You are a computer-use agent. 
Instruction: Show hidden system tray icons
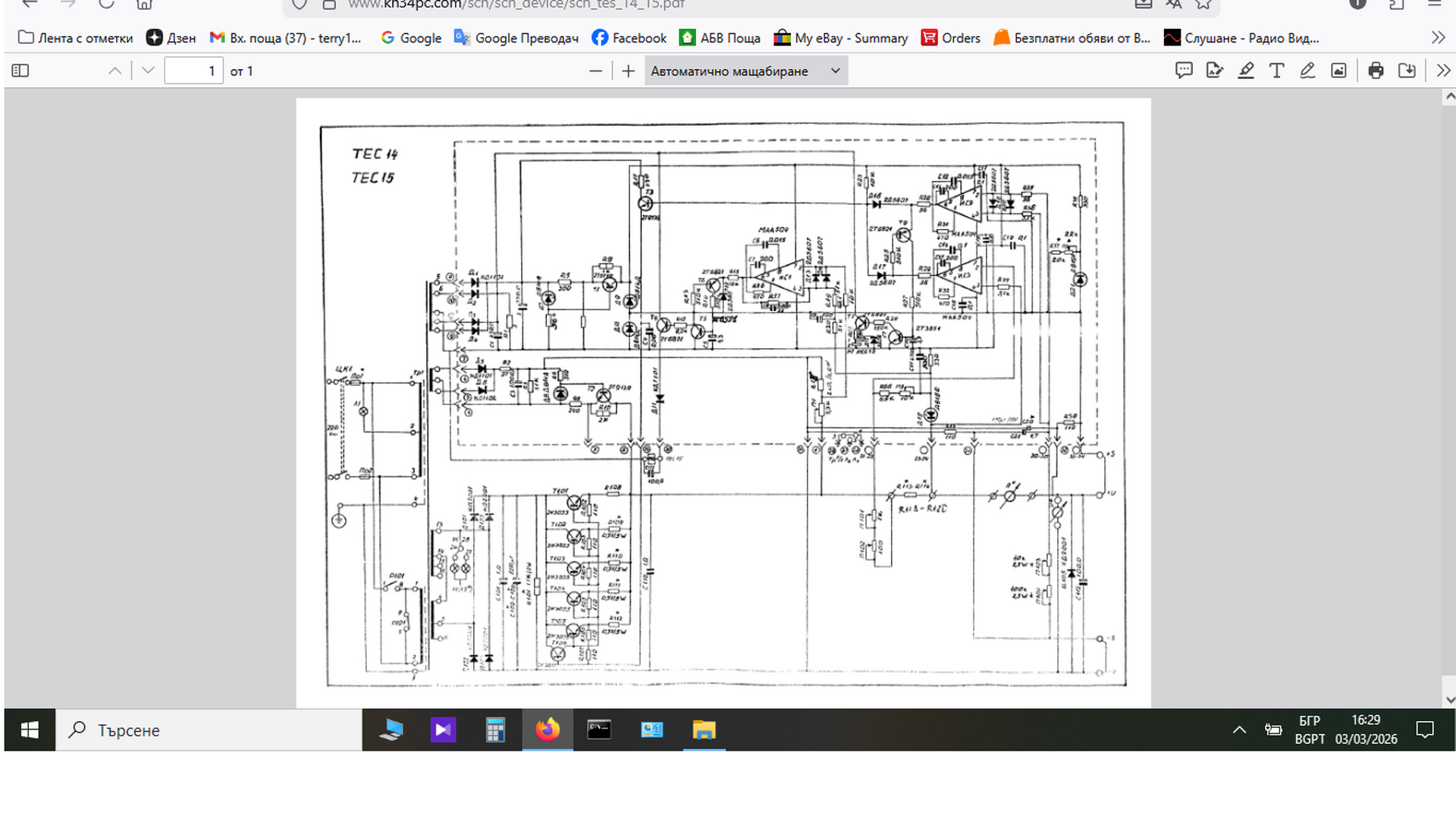(x=1239, y=730)
